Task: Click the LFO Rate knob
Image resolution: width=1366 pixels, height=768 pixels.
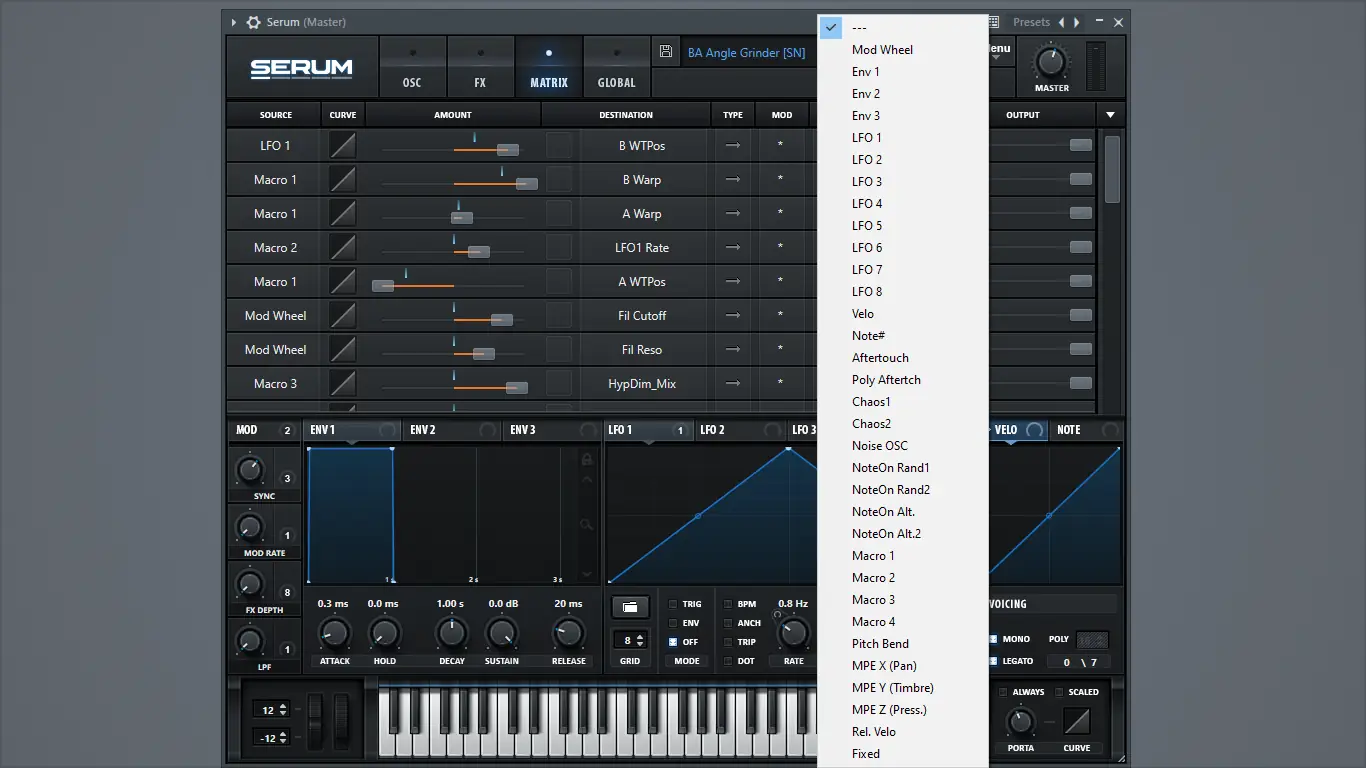Action: tap(793, 633)
